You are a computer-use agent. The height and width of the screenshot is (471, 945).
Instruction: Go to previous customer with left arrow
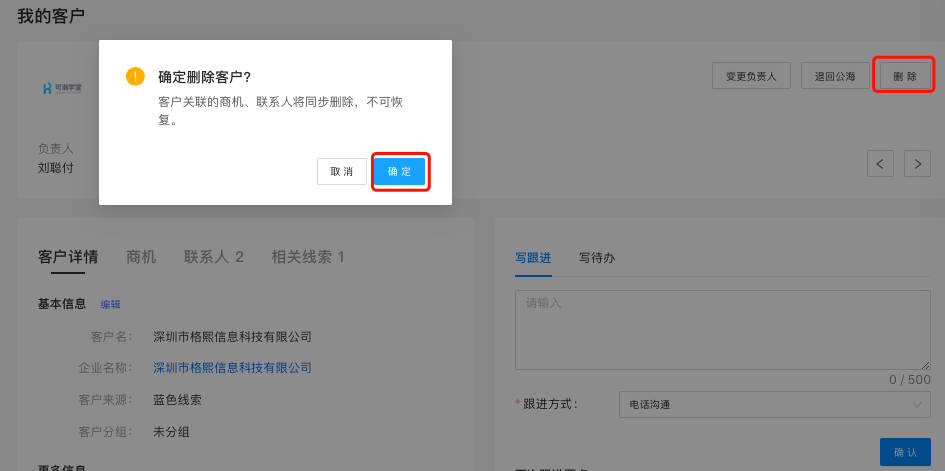[x=880, y=163]
